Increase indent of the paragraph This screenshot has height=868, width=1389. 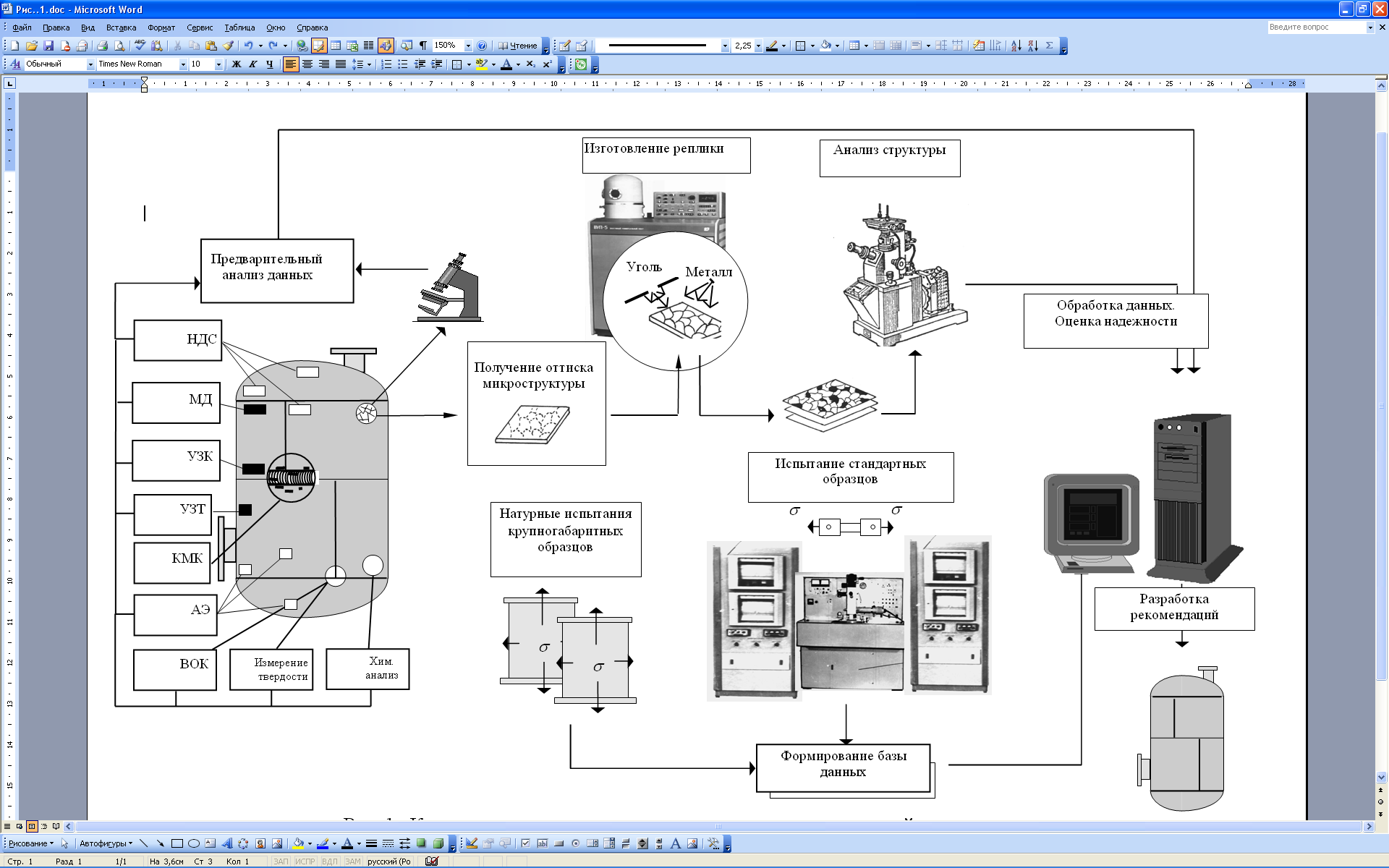[x=436, y=64]
